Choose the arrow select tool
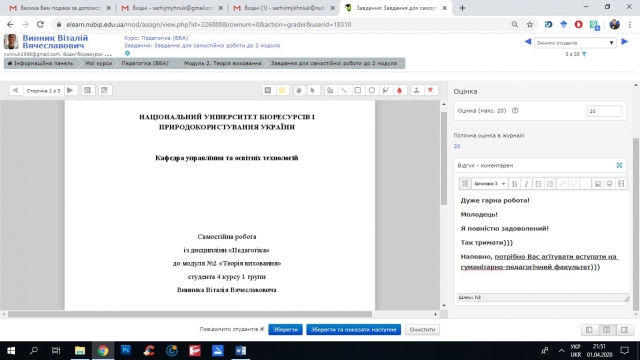Image resolution: width=640 pixels, height=360 pixels. 313,90
